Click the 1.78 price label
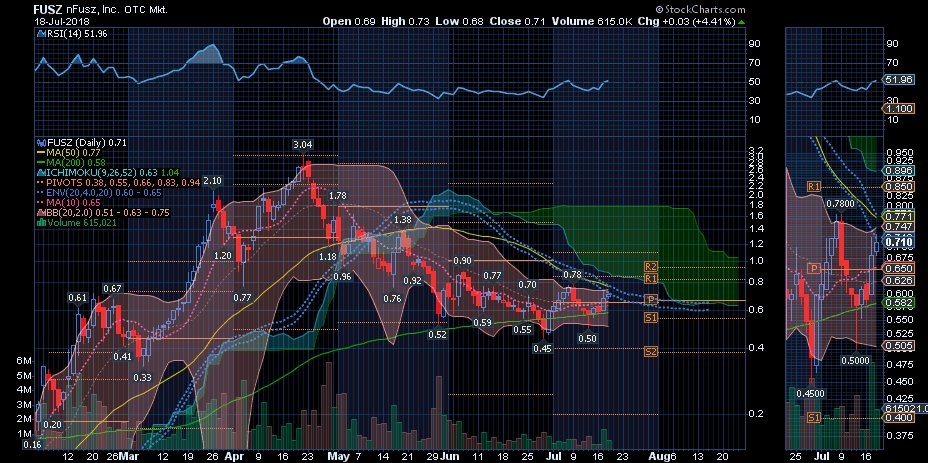The width and height of the screenshot is (928, 463). pyautogui.click(x=337, y=195)
